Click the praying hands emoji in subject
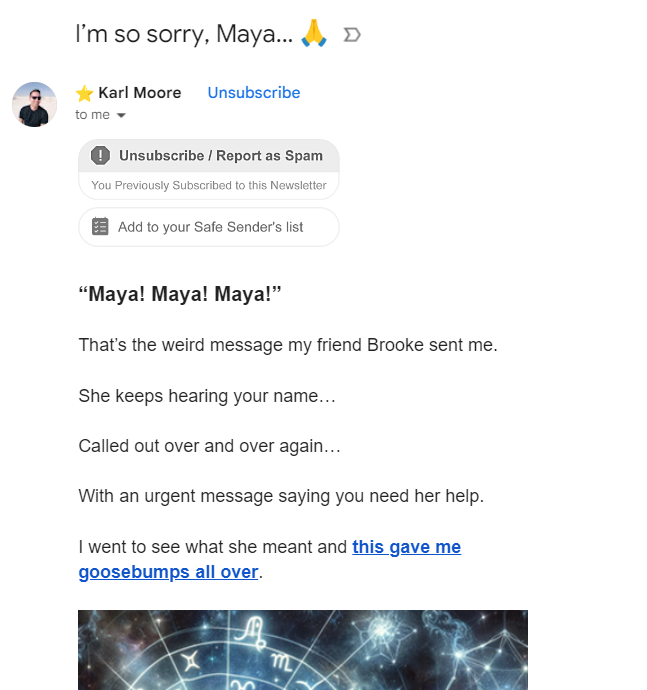 pos(314,34)
